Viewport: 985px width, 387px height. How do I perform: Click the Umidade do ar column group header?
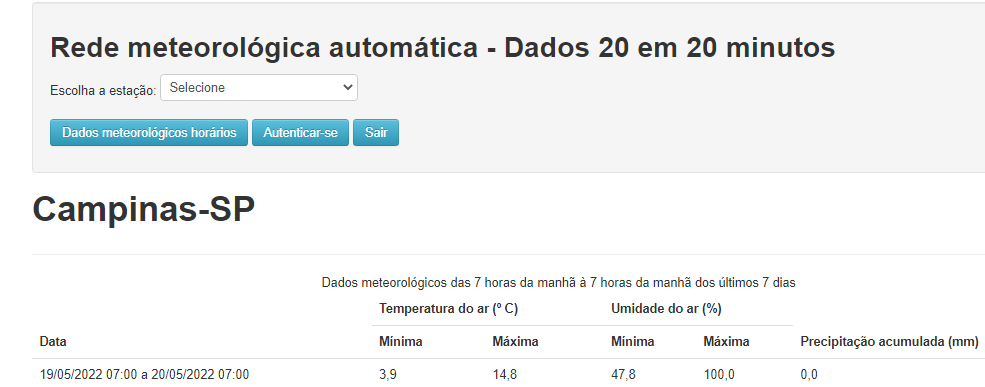click(x=666, y=308)
